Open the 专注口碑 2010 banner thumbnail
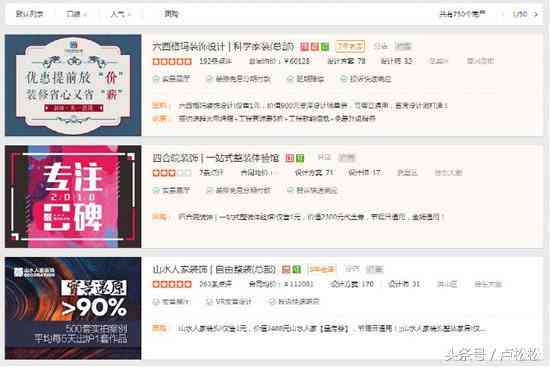550x367 pixels. pyautogui.click(x=73, y=196)
